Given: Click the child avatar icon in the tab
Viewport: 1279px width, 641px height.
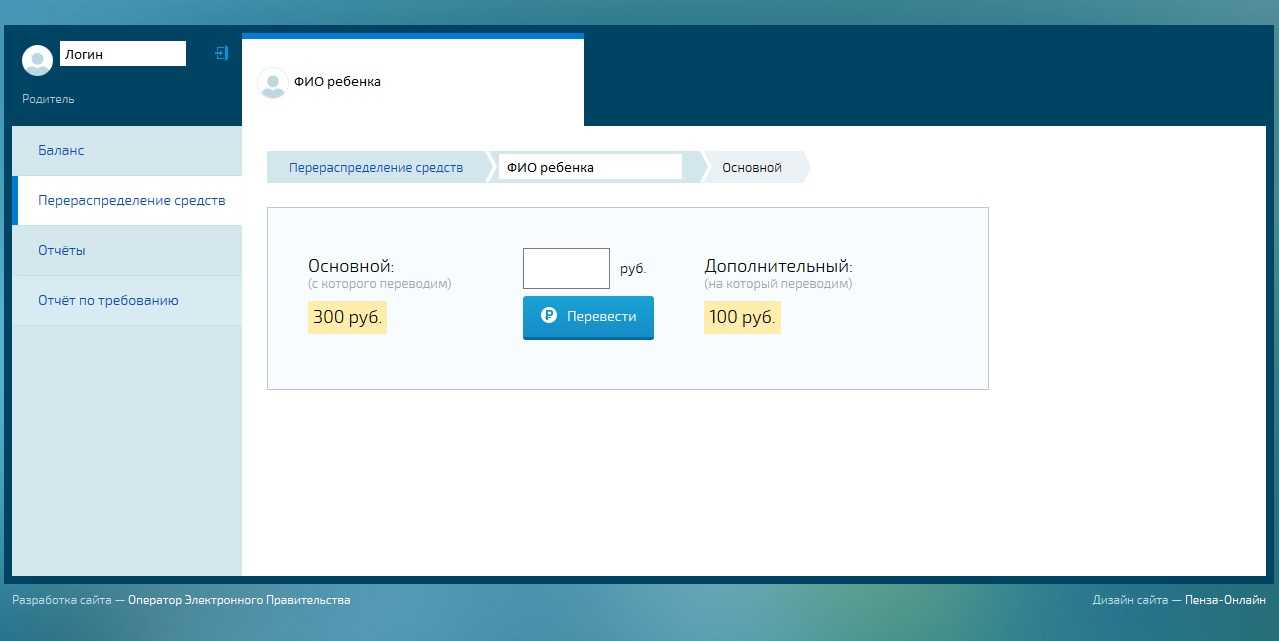Looking at the screenshot, I should (x=272, y=83).
